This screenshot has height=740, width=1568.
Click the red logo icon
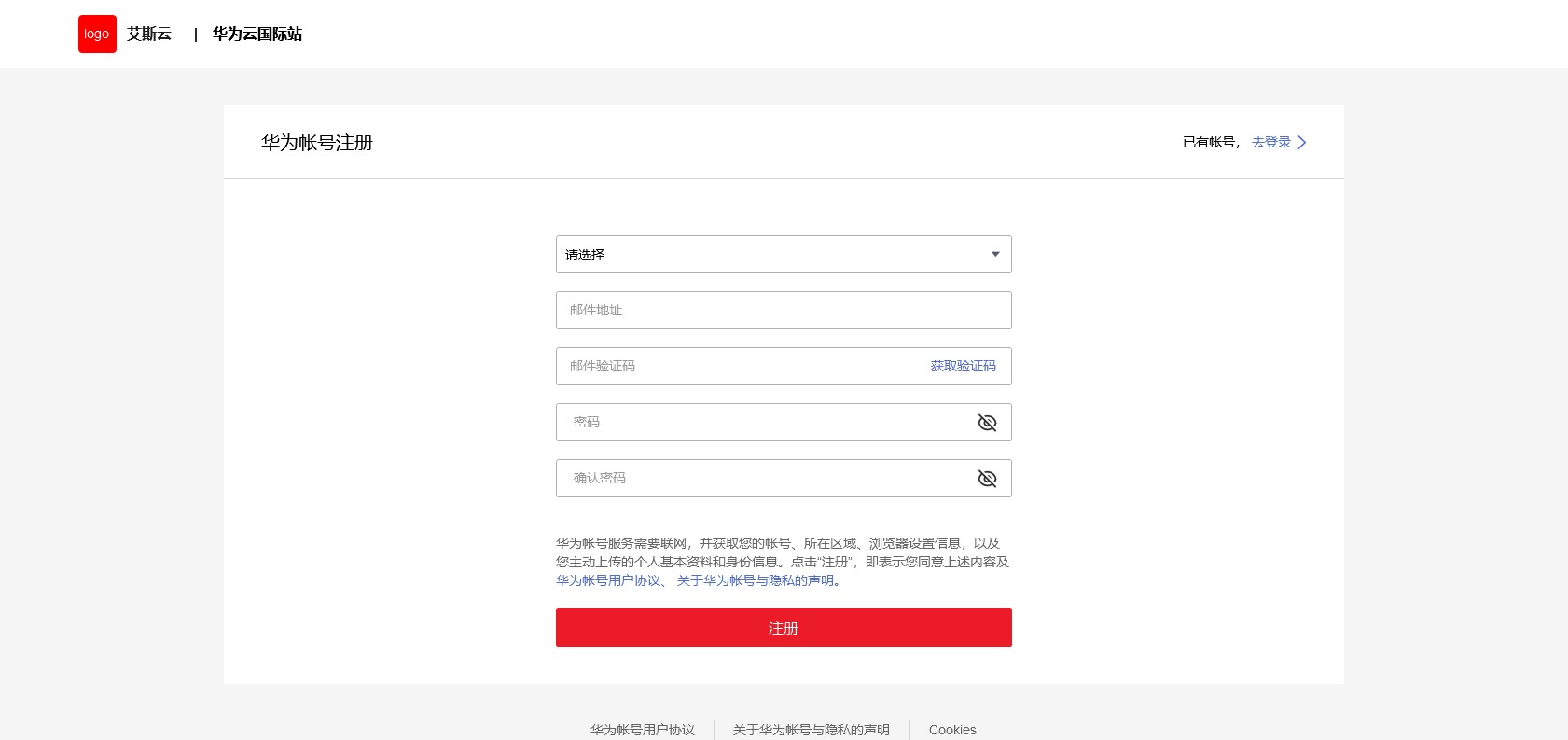point(97,34)
